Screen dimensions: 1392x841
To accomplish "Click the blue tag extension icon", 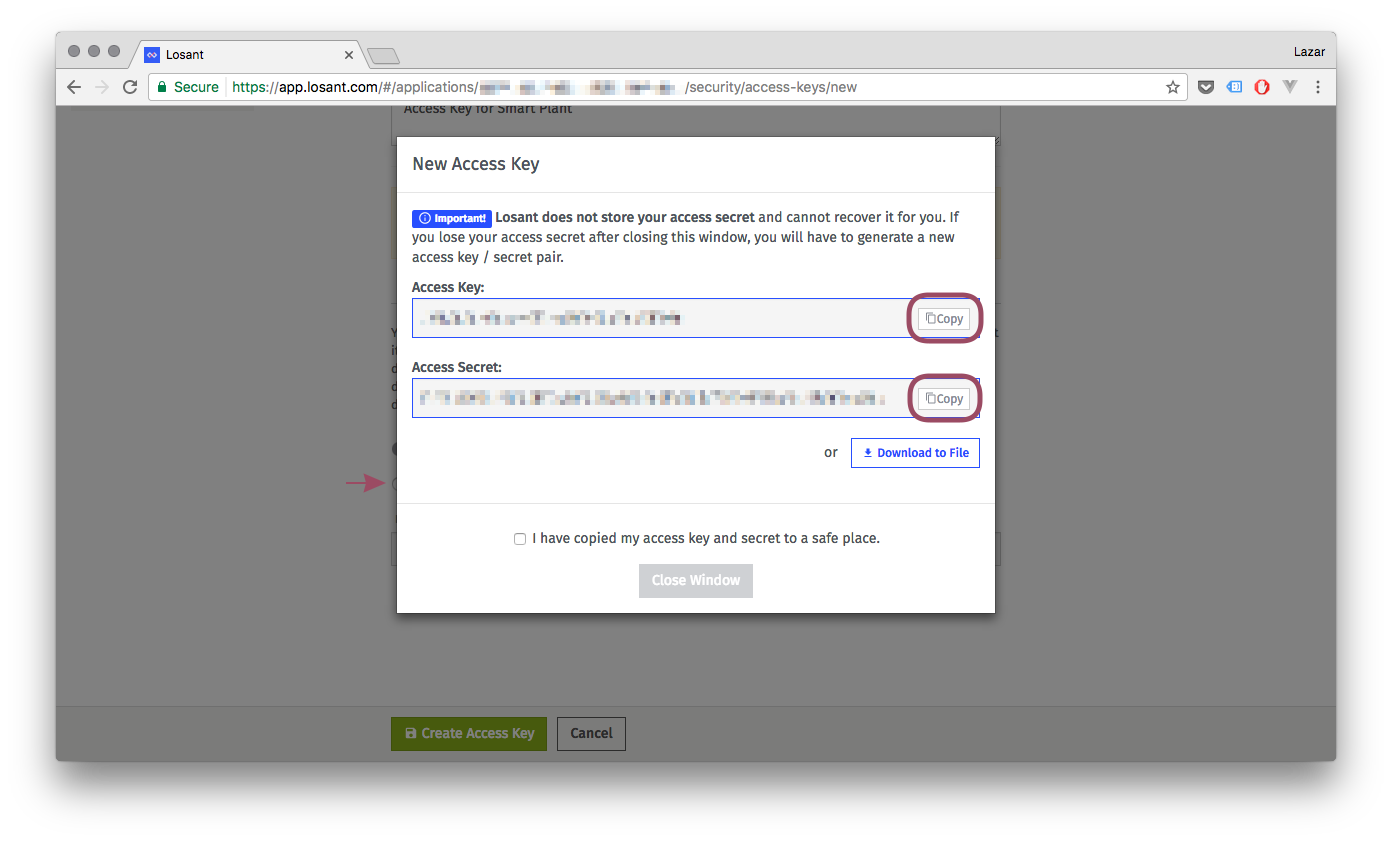I will click(x=1234, y=87).
